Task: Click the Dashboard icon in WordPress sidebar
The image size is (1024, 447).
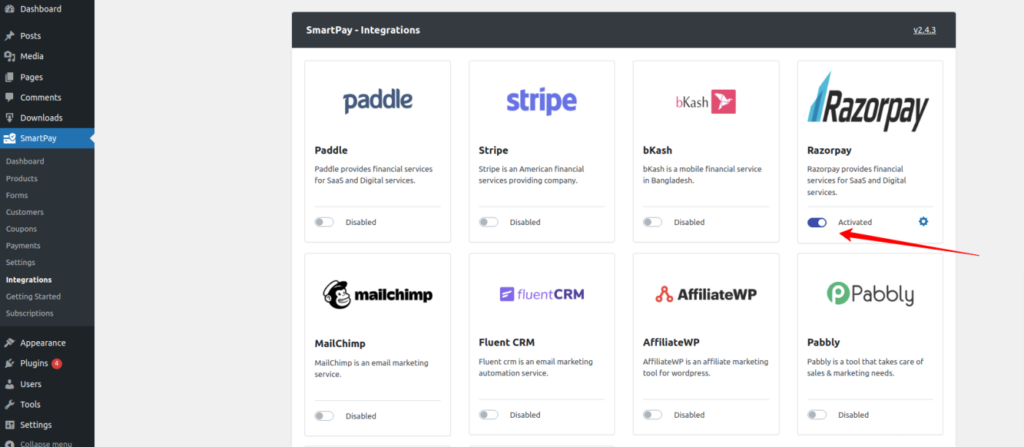Action: 9,9
